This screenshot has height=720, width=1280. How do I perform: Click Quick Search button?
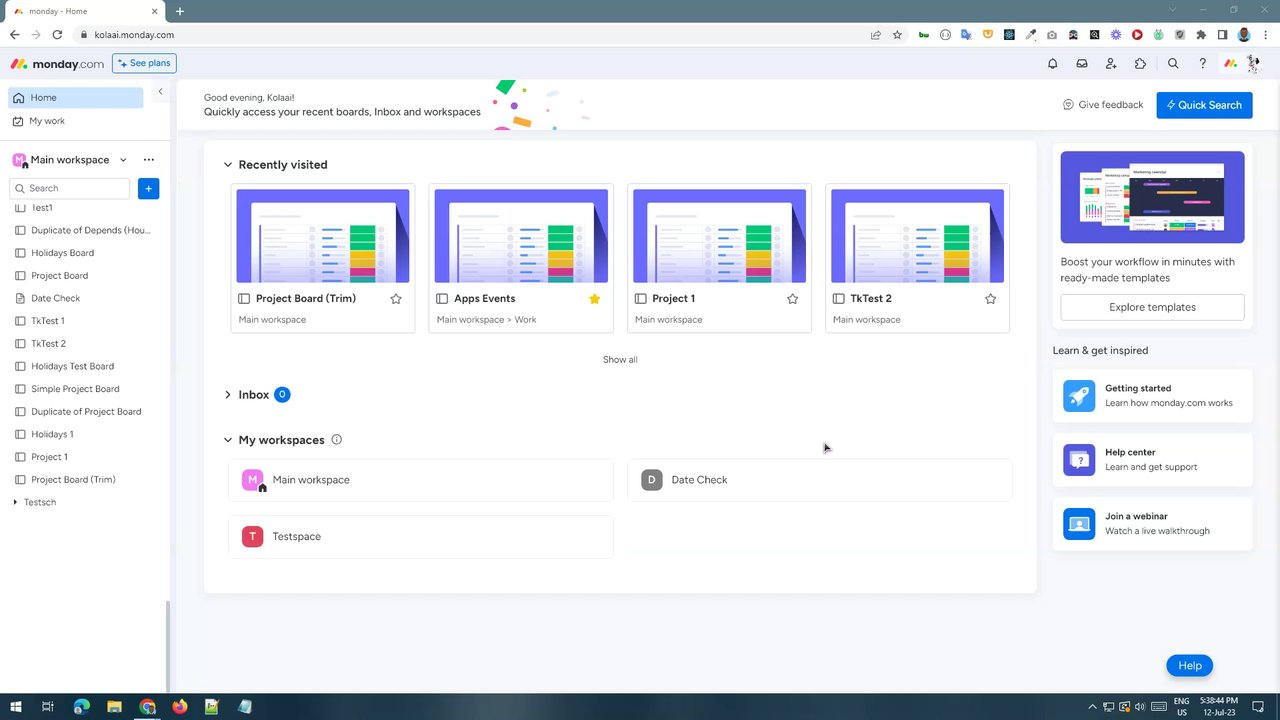click(x=1204, y=105)
